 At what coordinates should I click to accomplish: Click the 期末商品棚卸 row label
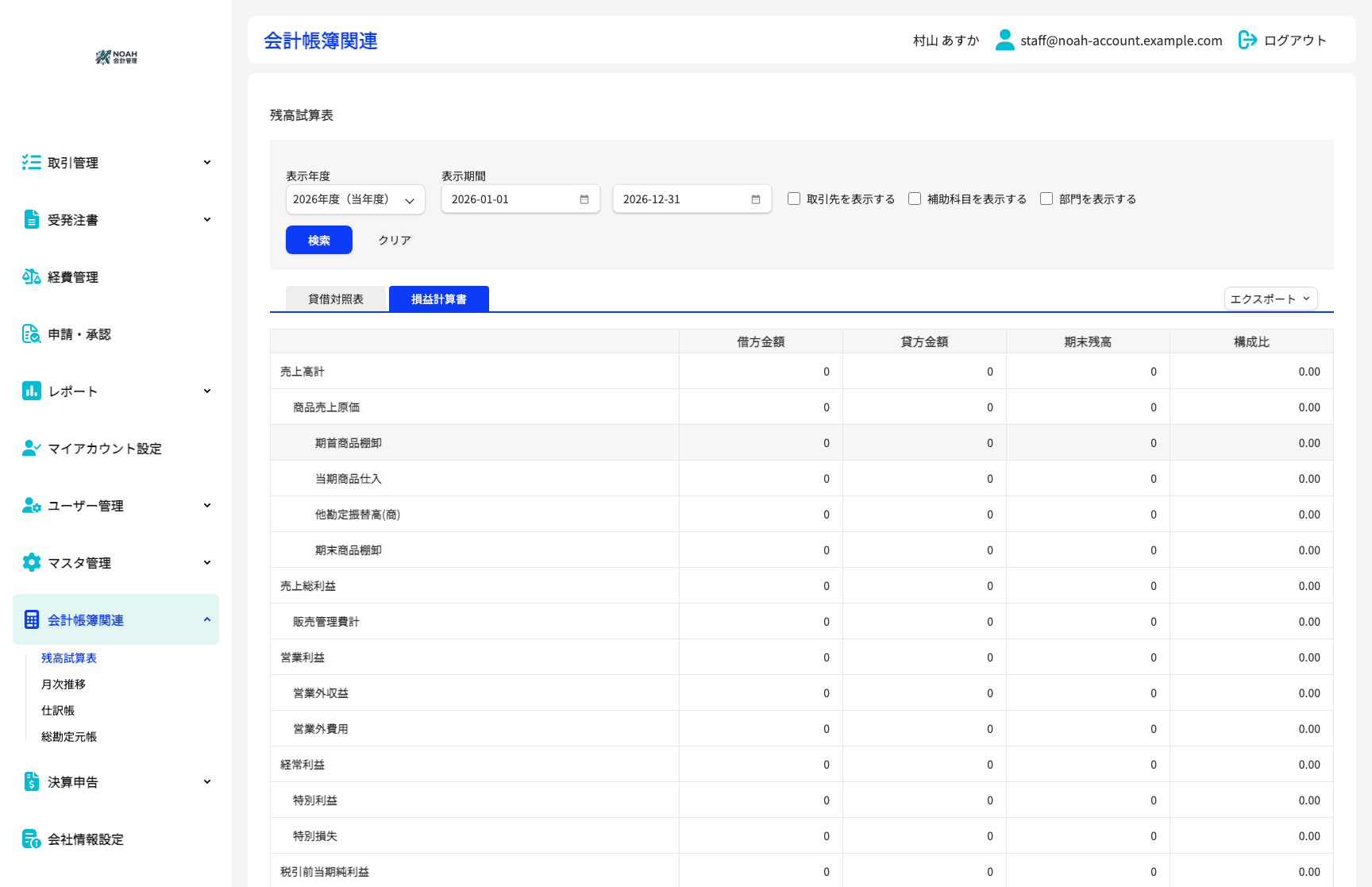[x=349, y=550]
